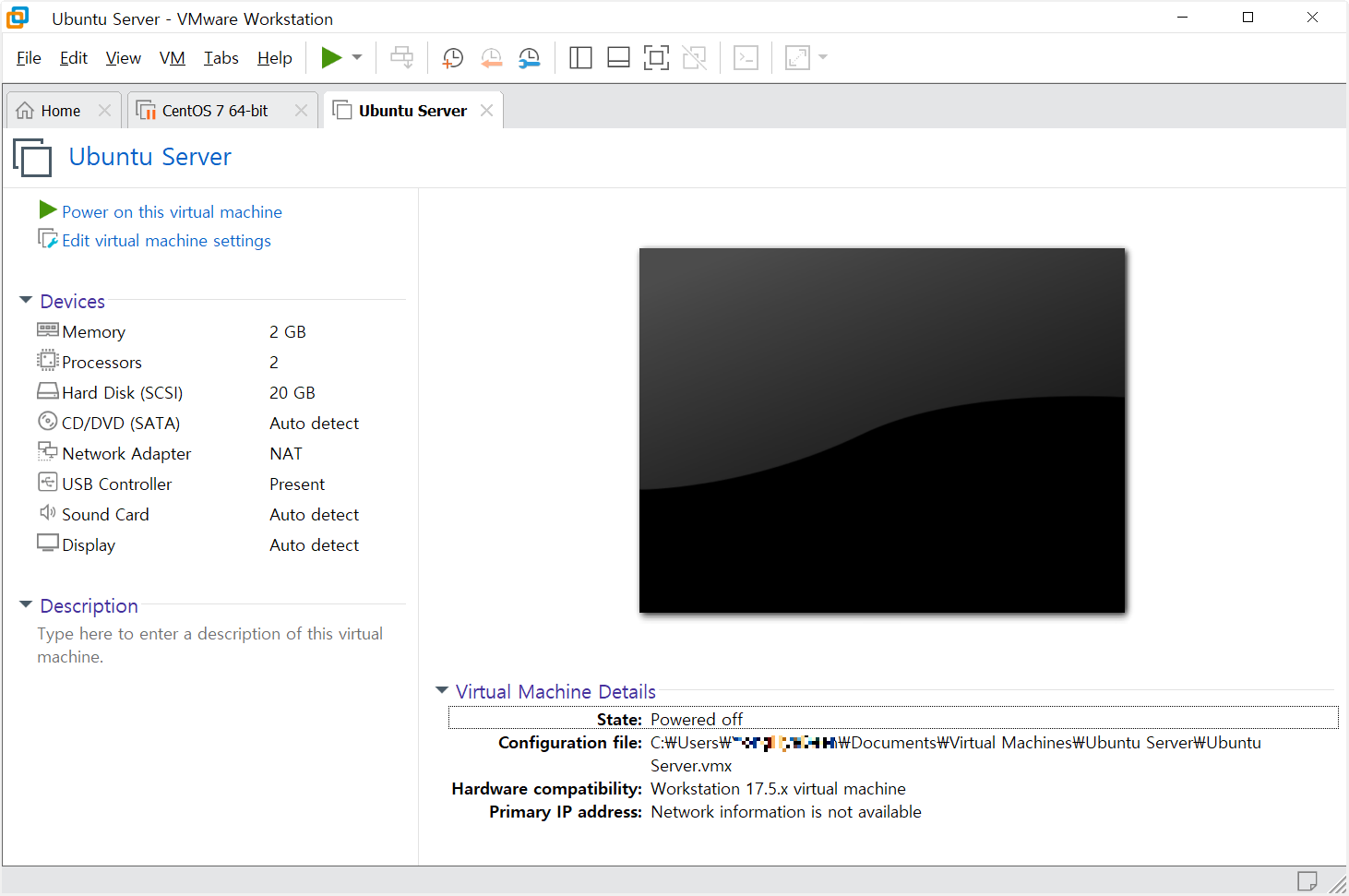Enter full screen mode icon
Screen dimensions: 1349x896
(x=656, y=58)
